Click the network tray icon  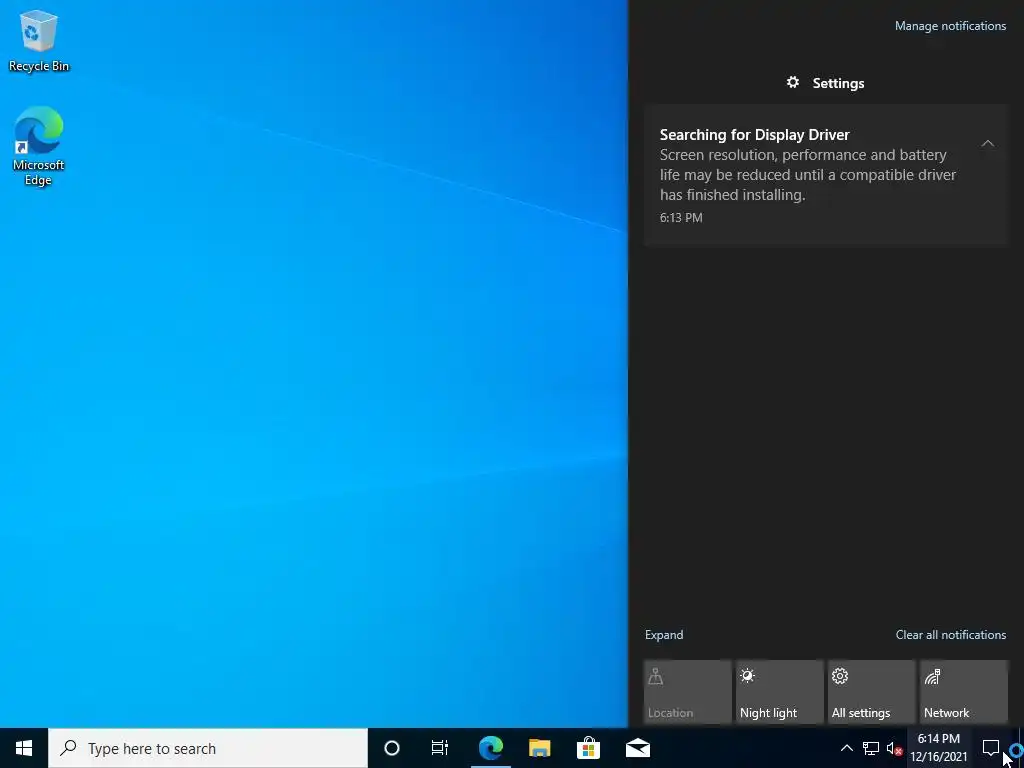[871, 748]
